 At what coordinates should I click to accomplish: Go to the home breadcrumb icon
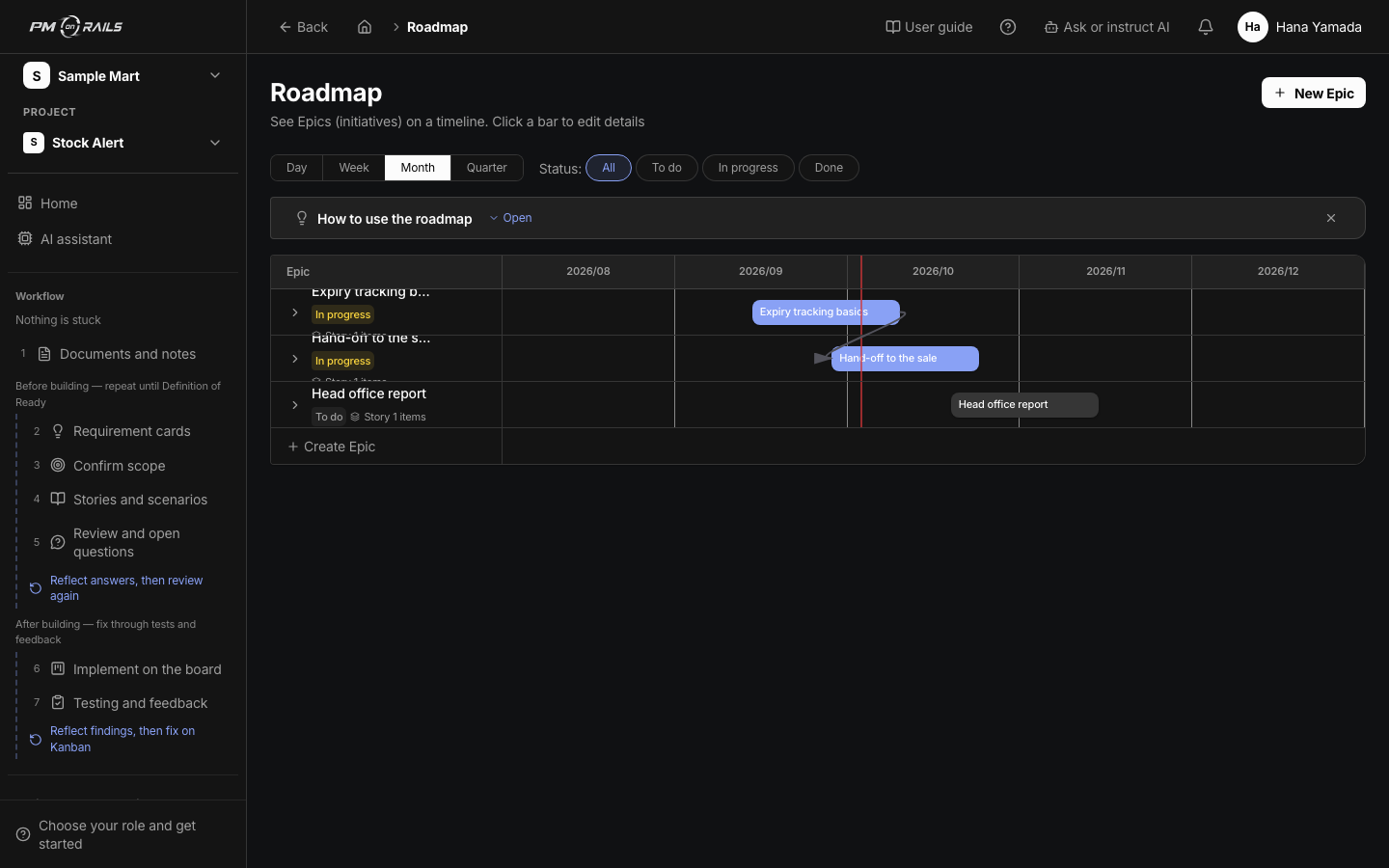[x=365, y=27]
